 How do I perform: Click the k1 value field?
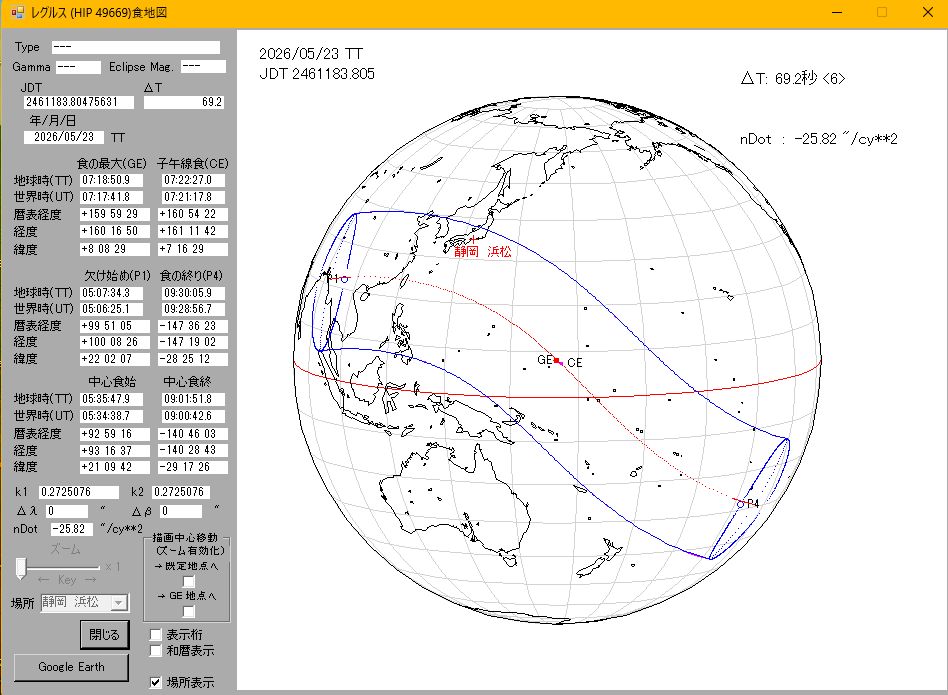pos(79,492)
